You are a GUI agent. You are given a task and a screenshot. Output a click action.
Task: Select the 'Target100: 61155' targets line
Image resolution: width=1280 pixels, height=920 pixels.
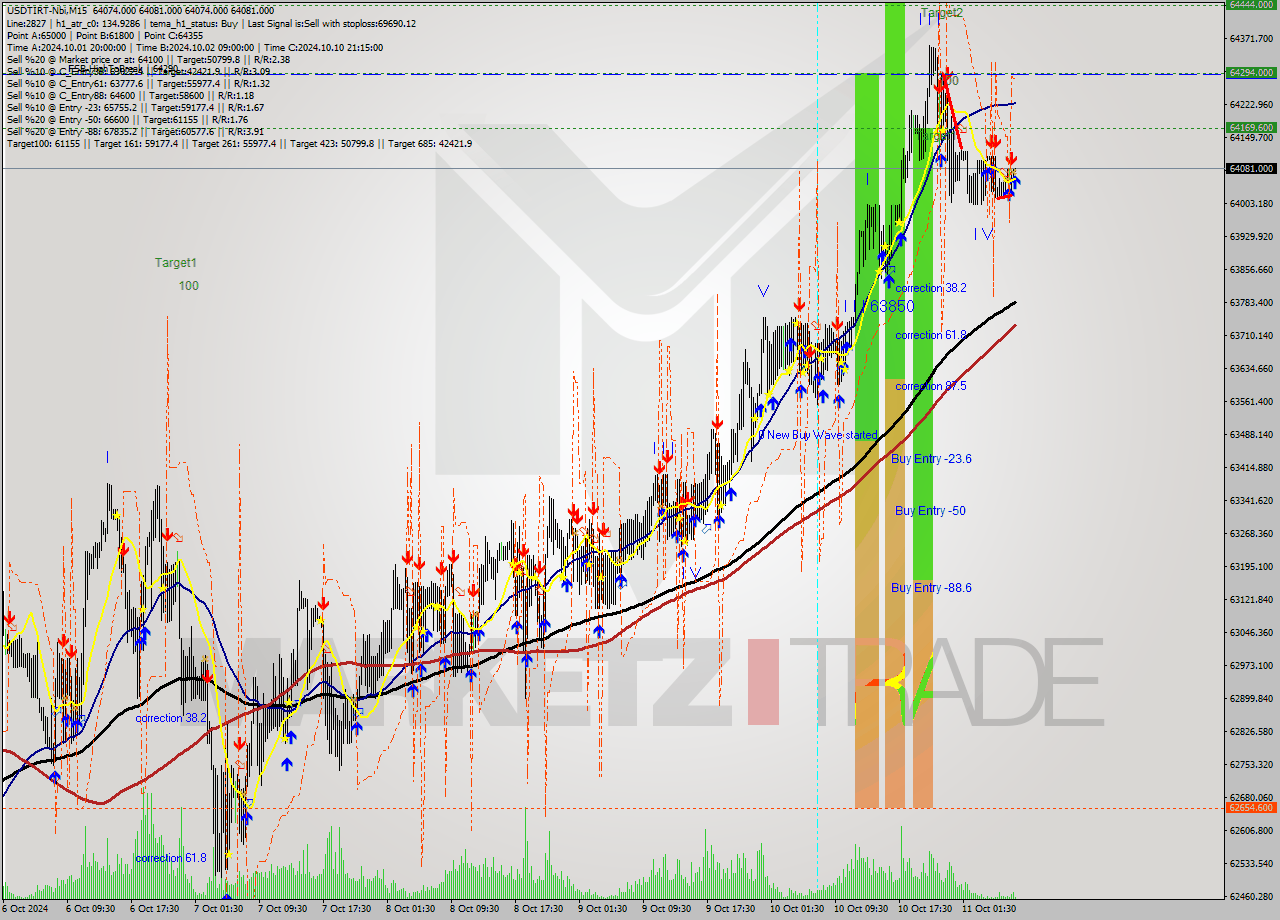(x=240, y=143)
